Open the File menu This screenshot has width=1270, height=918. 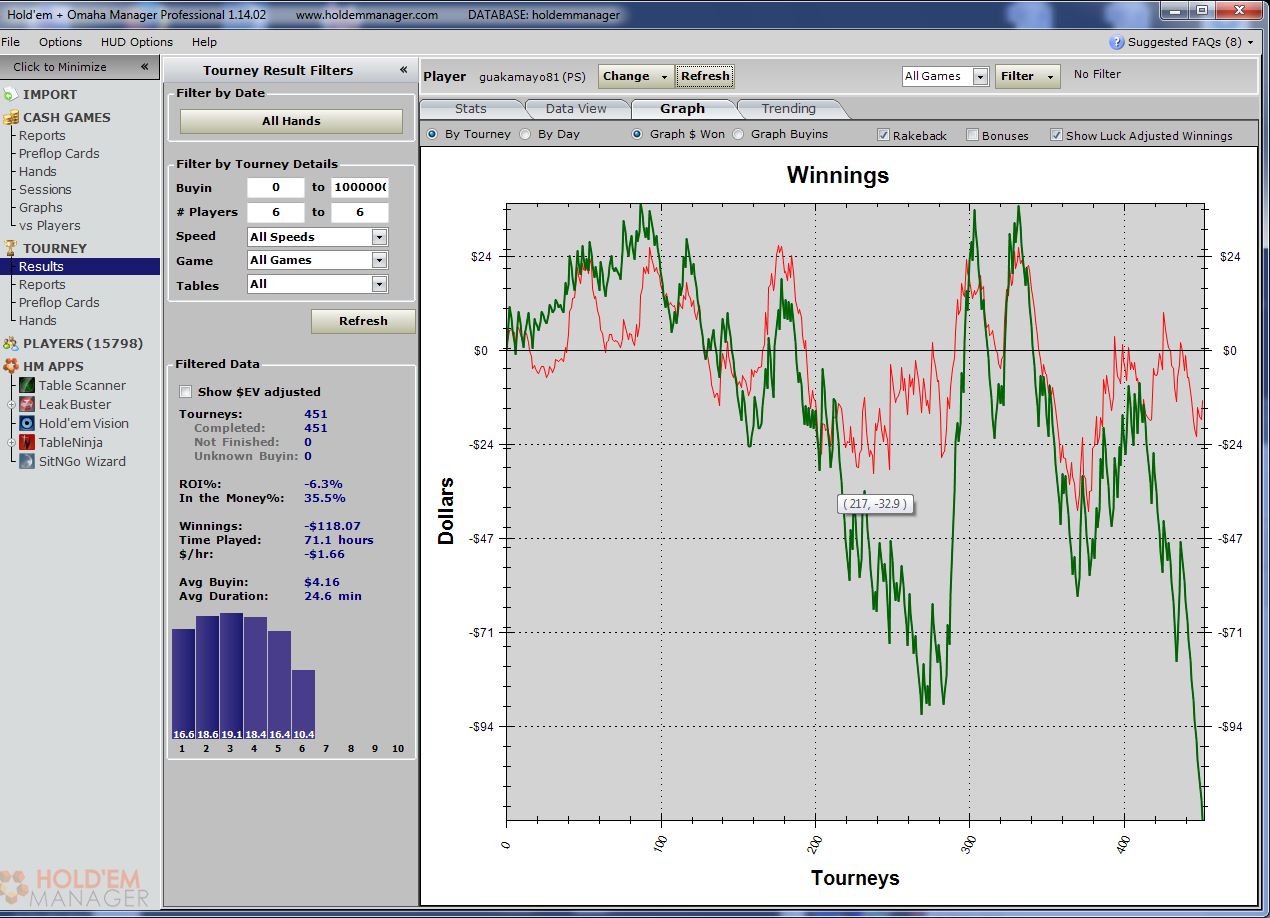(10, 42)
